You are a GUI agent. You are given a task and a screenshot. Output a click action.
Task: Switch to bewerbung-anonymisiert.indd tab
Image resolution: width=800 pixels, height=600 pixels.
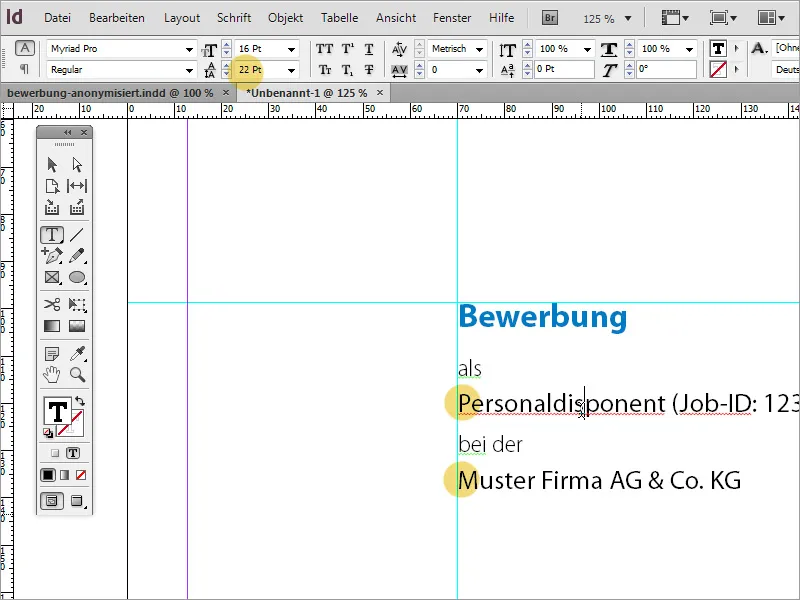click(x=110, y=93)
